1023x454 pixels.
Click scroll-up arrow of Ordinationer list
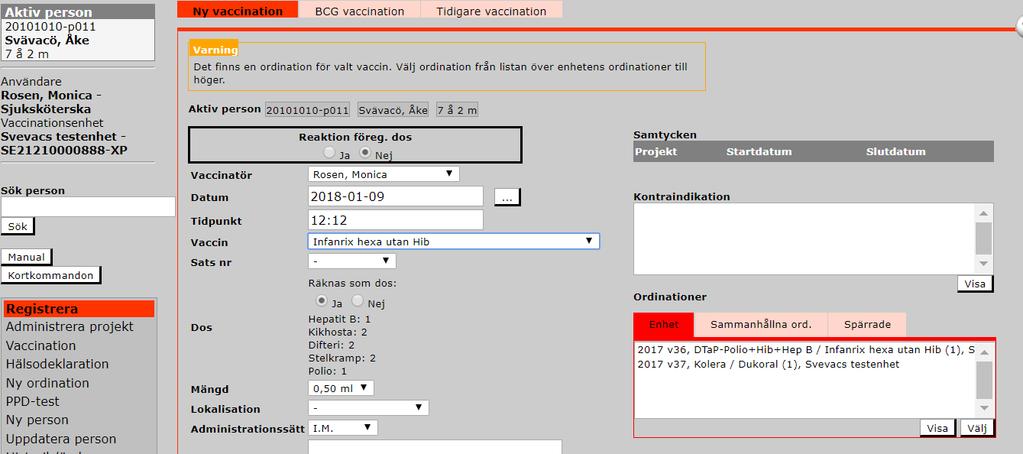[985, 352]
